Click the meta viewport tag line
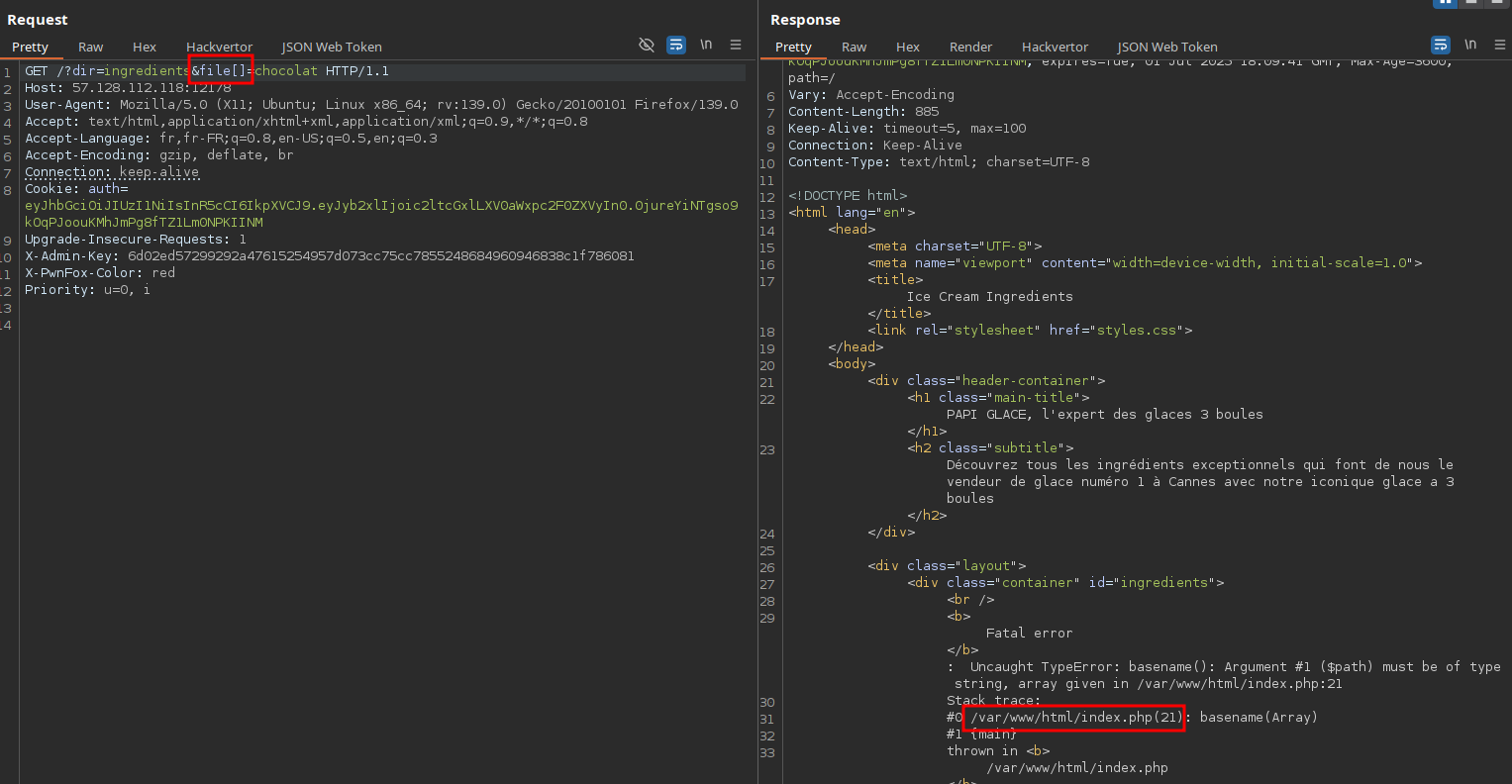Image resolution: width=1512 pixels, height=784 pixels. tap(1145, 263)
